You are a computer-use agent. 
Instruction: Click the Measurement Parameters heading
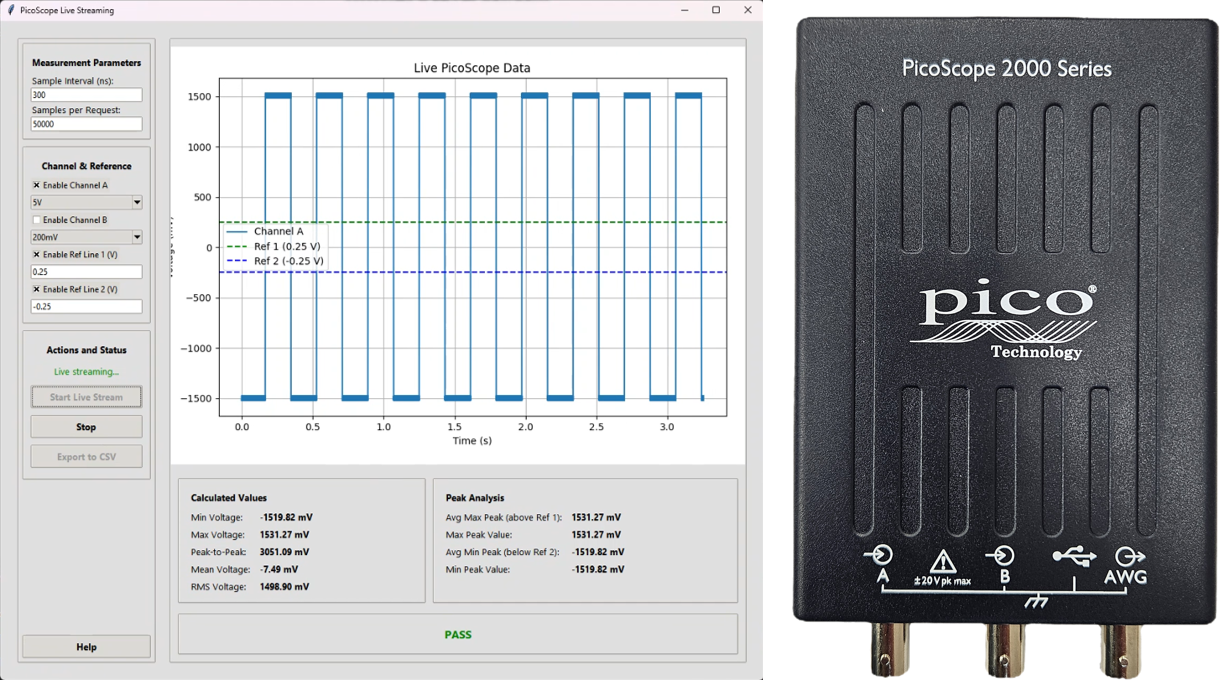tap(86, 63)
